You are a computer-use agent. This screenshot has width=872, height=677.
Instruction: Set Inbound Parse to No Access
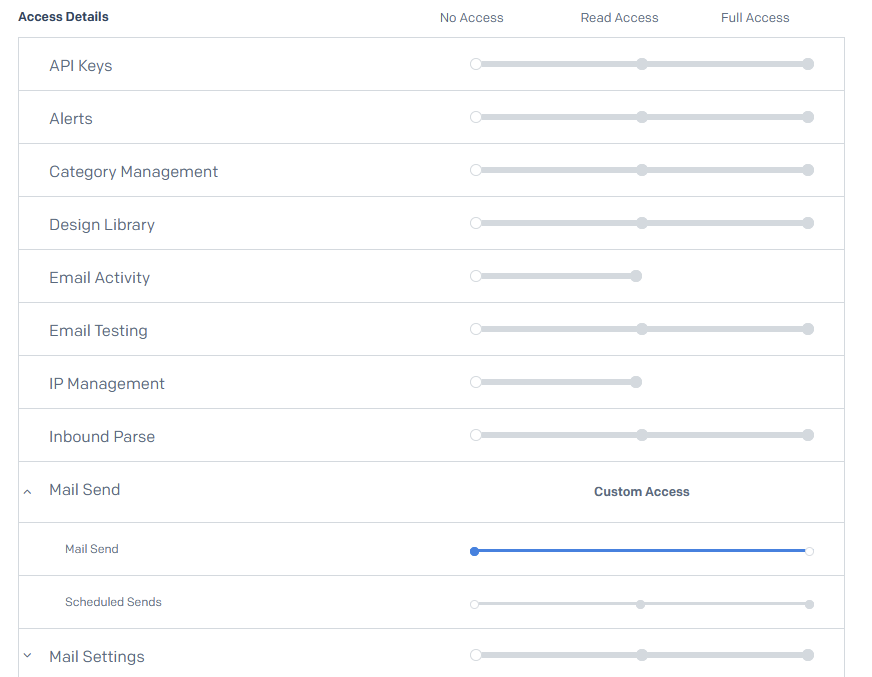pyautogui.click(x=476, y=435)
